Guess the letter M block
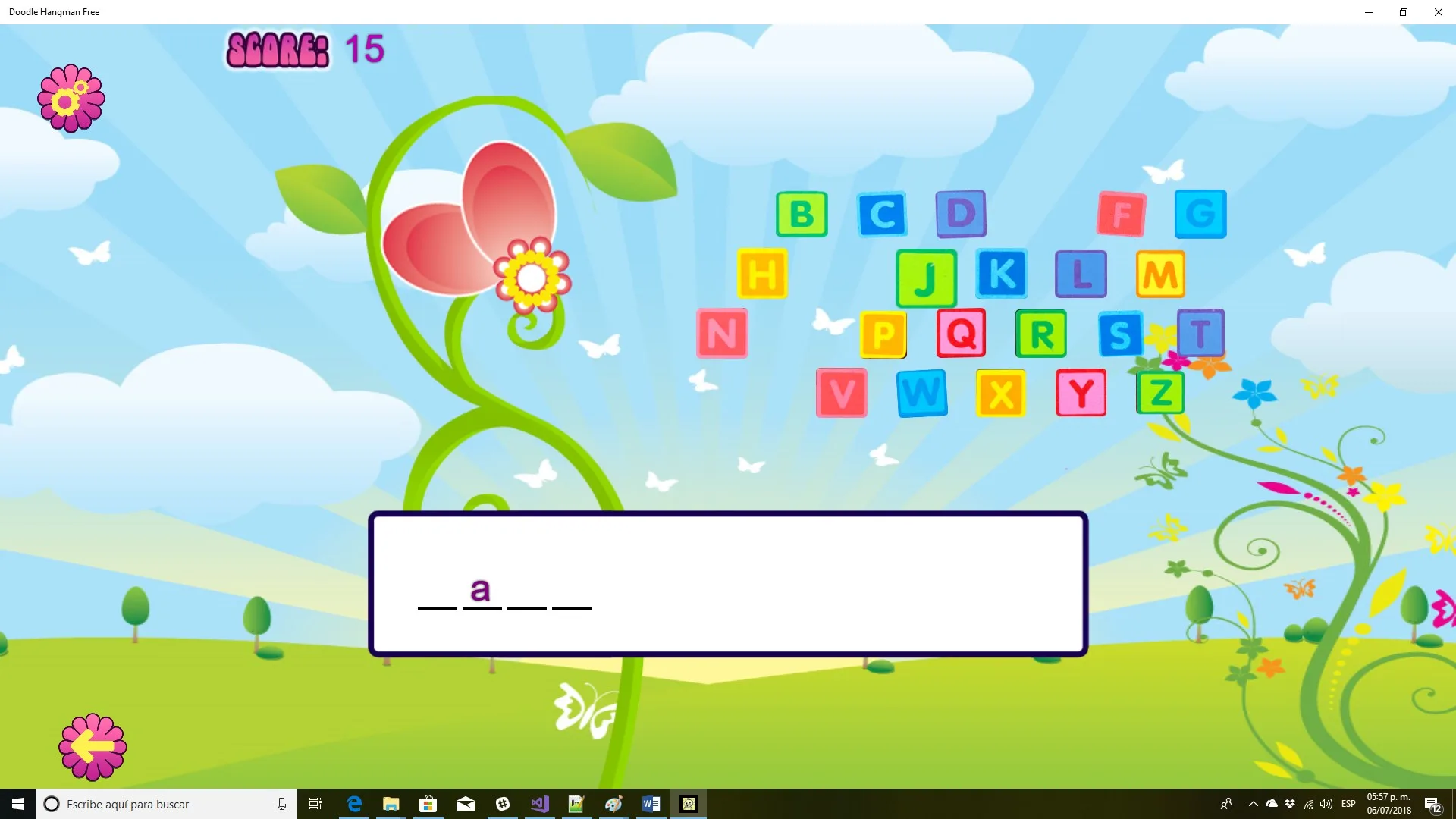The image size is (1456, 819). [1160, 274]
